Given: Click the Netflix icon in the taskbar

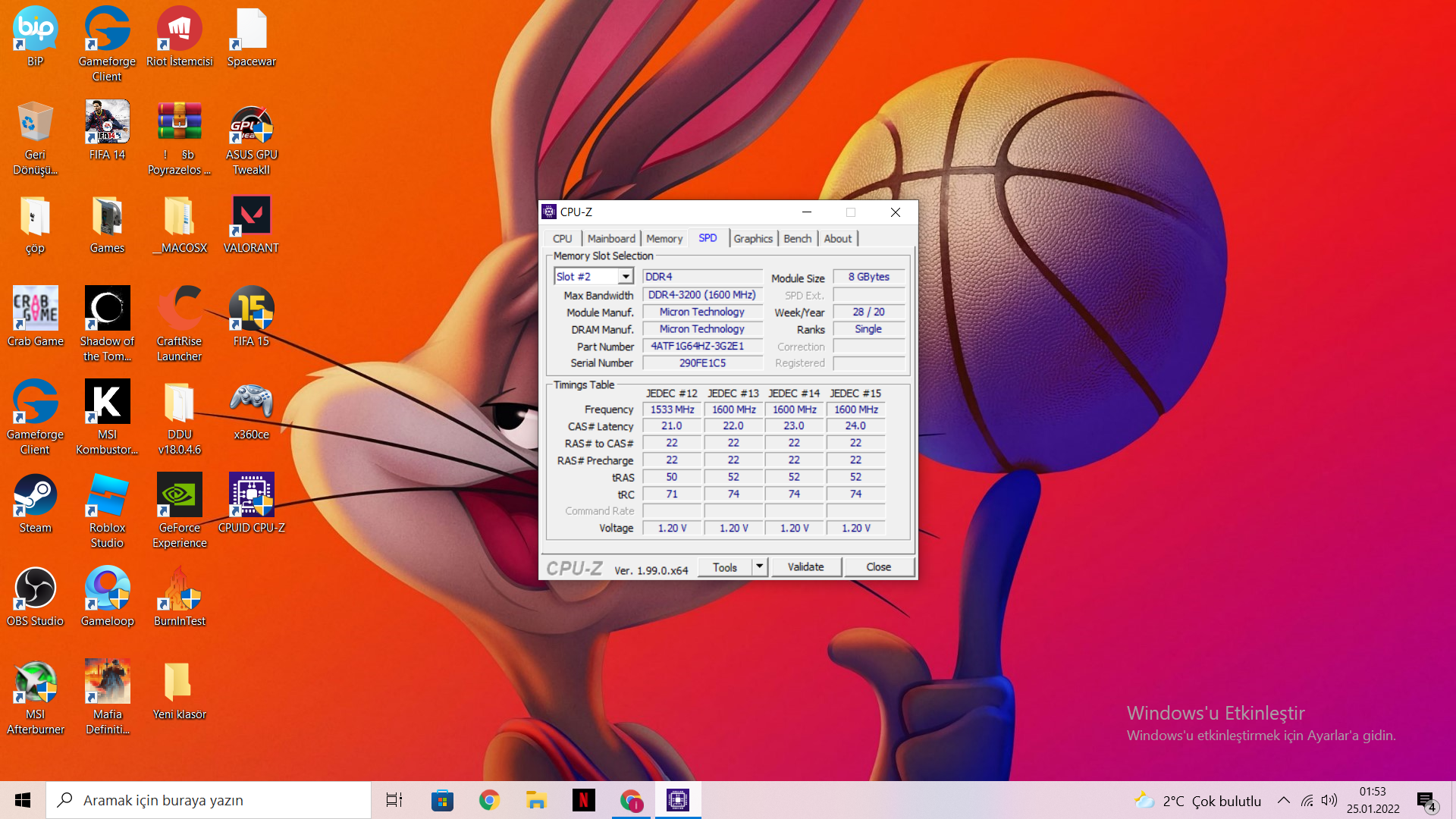Looking at the screenshot, I should [x=583, y=800].
